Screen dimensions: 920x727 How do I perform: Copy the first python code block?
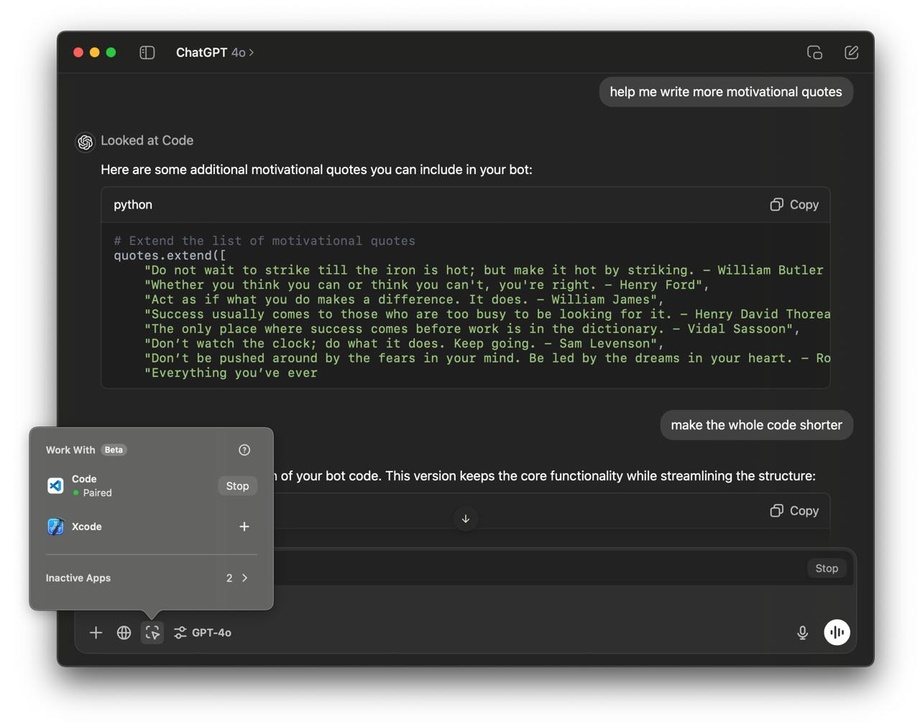[794, 205]
